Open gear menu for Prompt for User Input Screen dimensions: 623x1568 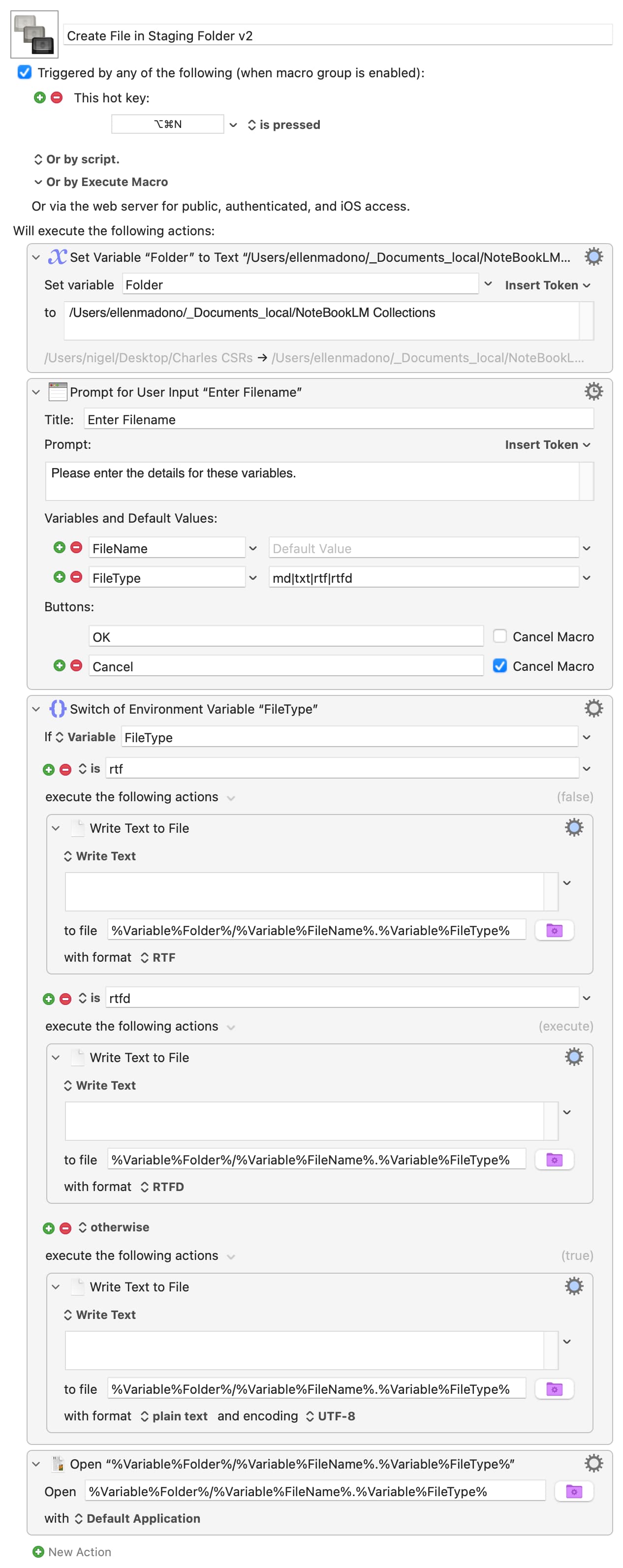(x=593, y=391)
